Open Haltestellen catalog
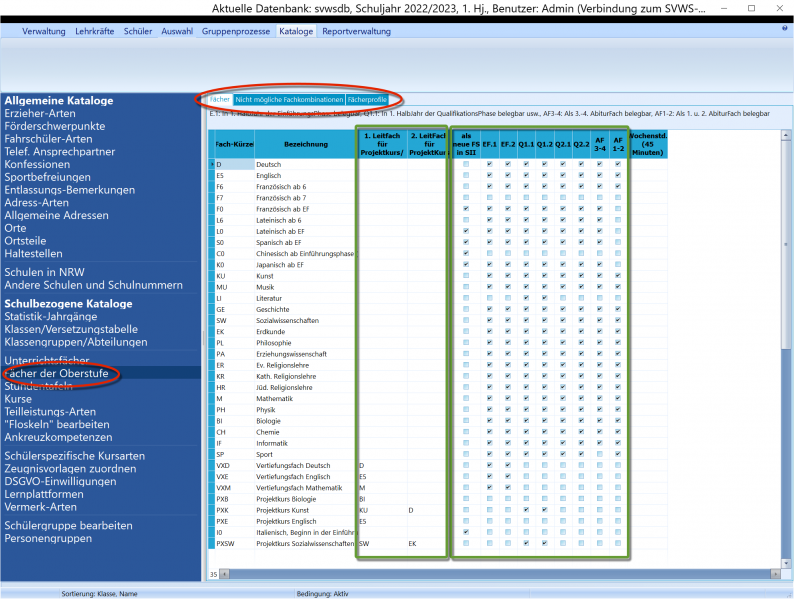Viewport: 794px width, 599px height. tap(33, 254)
